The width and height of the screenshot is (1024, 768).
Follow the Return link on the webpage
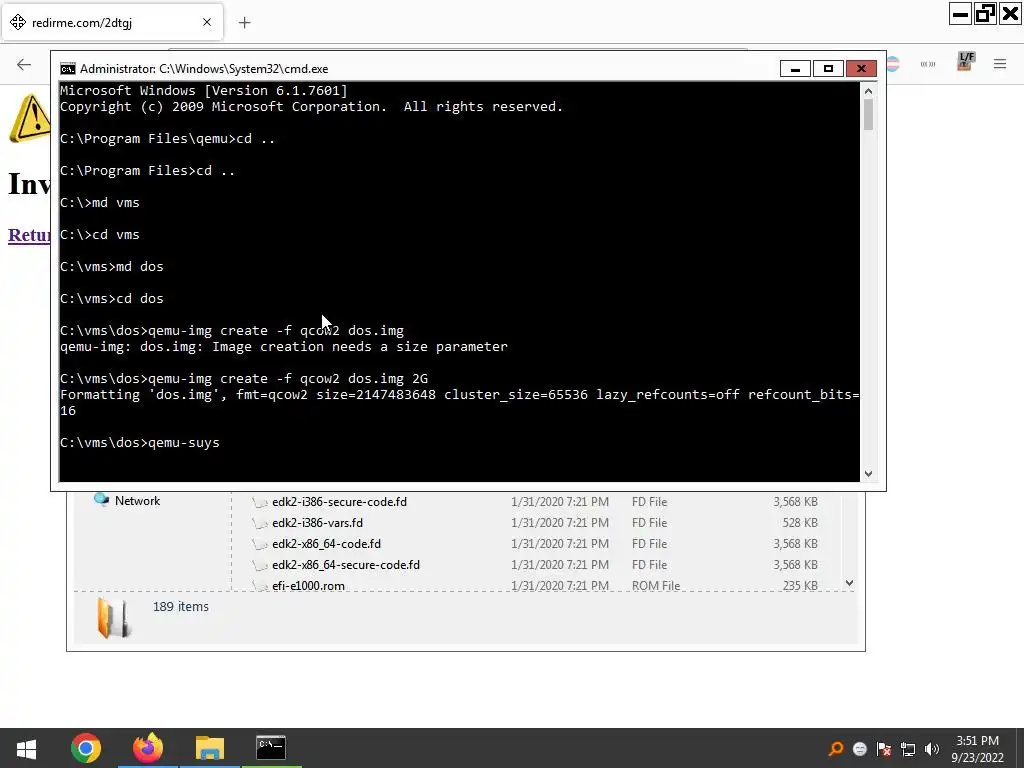(x=29, y=235)
